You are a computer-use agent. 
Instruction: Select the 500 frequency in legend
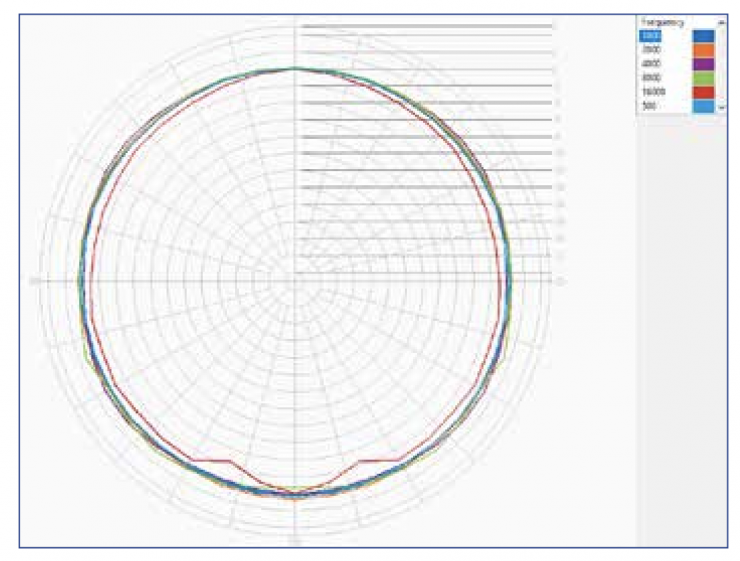(x=649, y=105)
